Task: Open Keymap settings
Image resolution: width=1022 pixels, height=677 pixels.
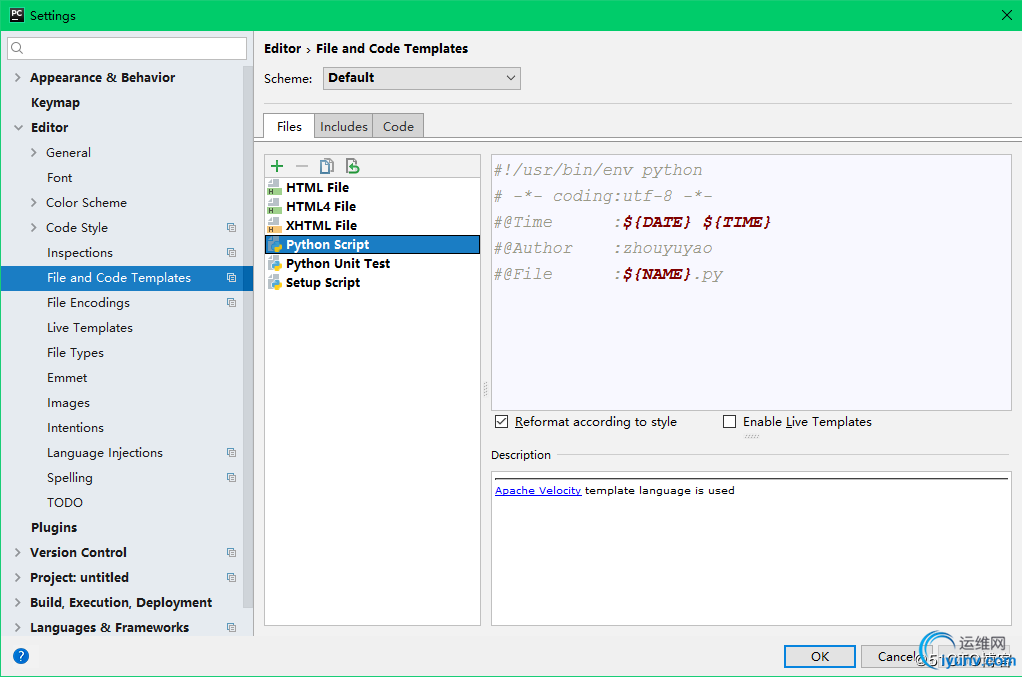Action: coord(55,103)
